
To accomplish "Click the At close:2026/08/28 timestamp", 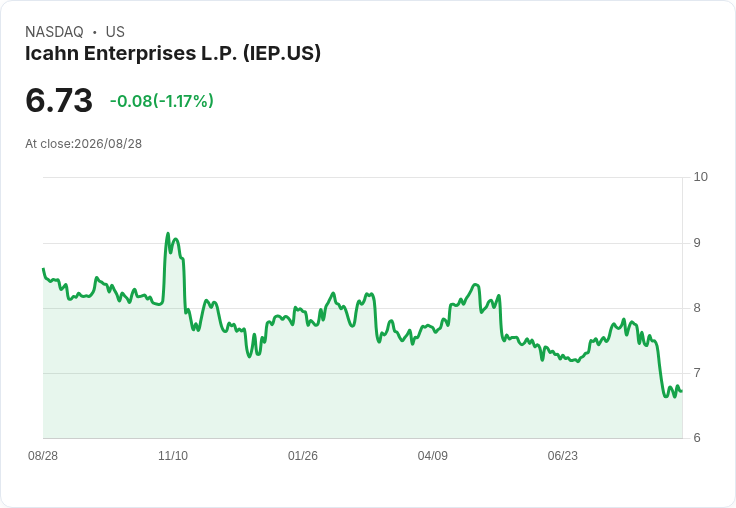I will click(83, 144).
